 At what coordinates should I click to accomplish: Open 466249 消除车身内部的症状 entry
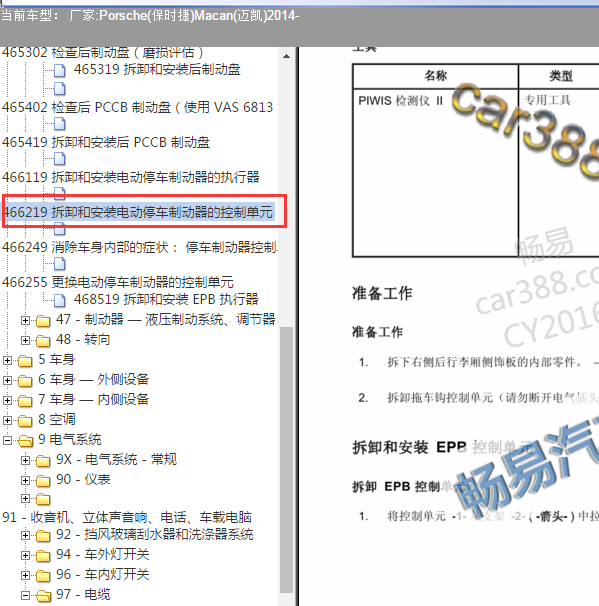[140, 247]
